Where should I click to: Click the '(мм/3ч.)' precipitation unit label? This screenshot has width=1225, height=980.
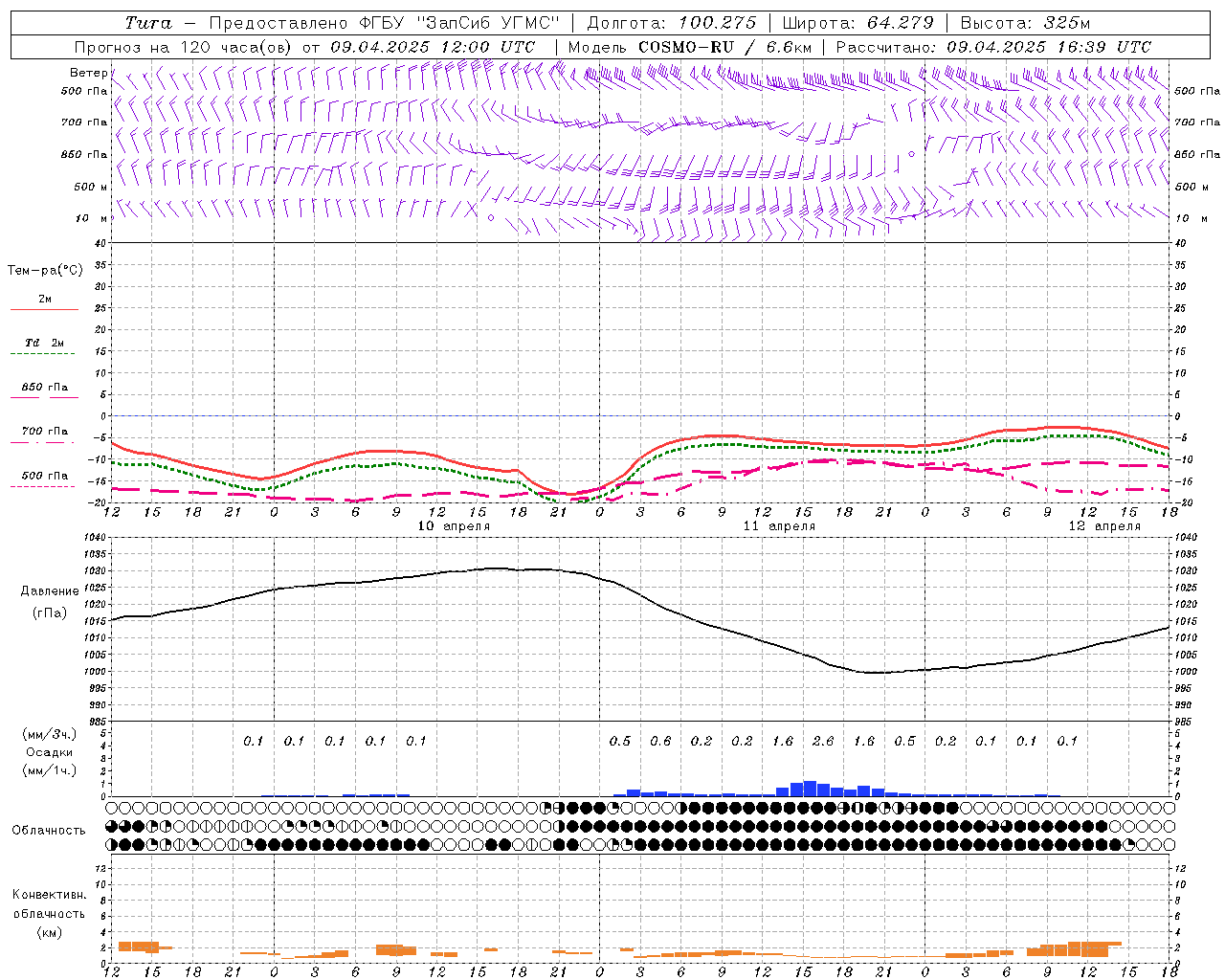click(50, 734)
